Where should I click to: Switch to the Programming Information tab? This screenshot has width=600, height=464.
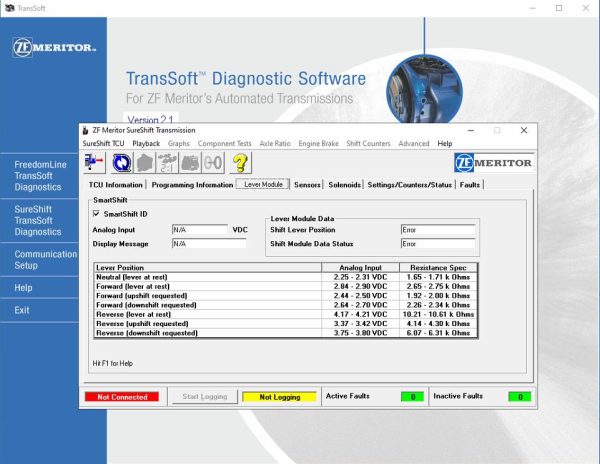tap(192, 185)
